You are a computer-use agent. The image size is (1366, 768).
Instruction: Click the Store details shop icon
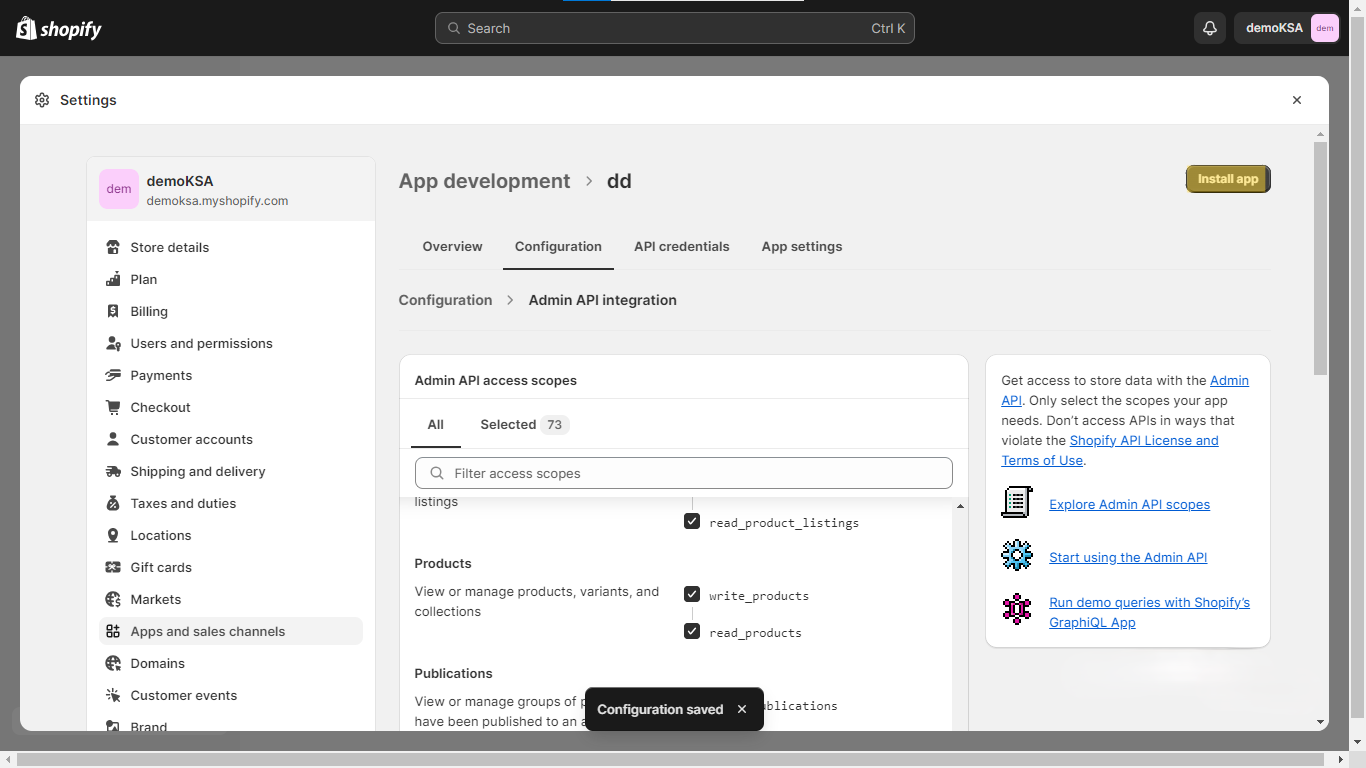pos(113,247)
